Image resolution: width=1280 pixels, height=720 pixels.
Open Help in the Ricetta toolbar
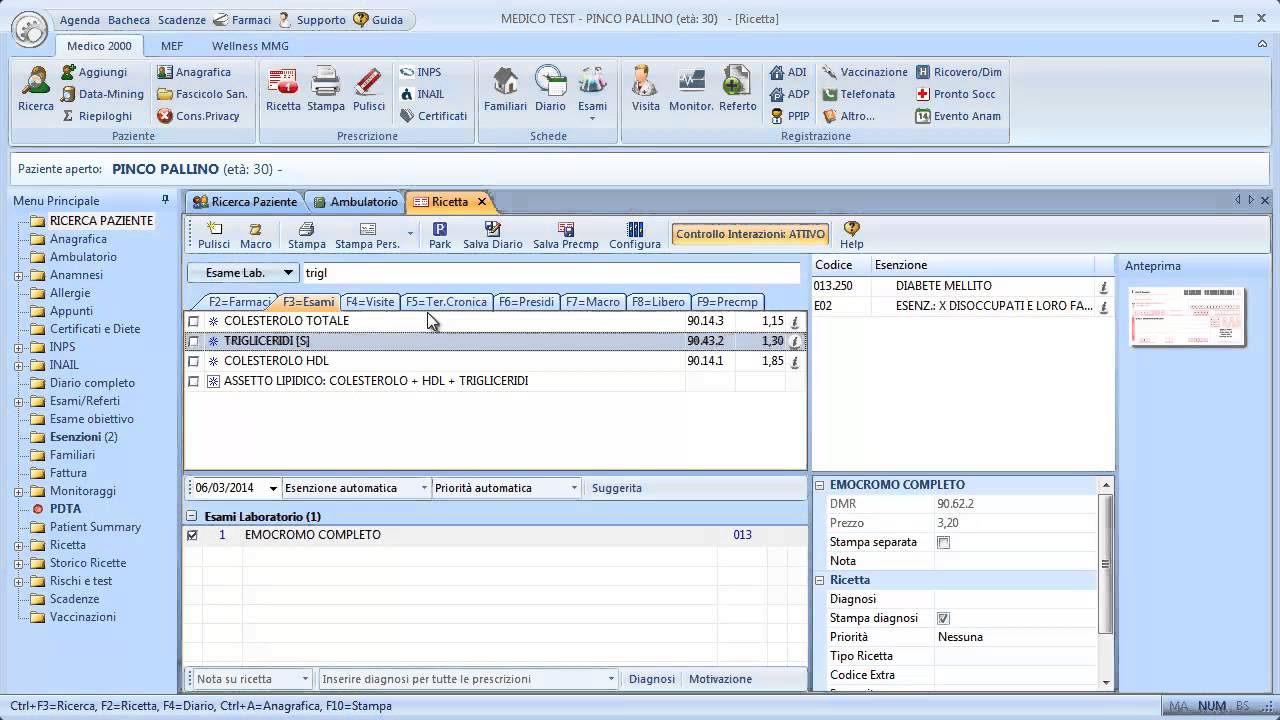tap(852, 236)
